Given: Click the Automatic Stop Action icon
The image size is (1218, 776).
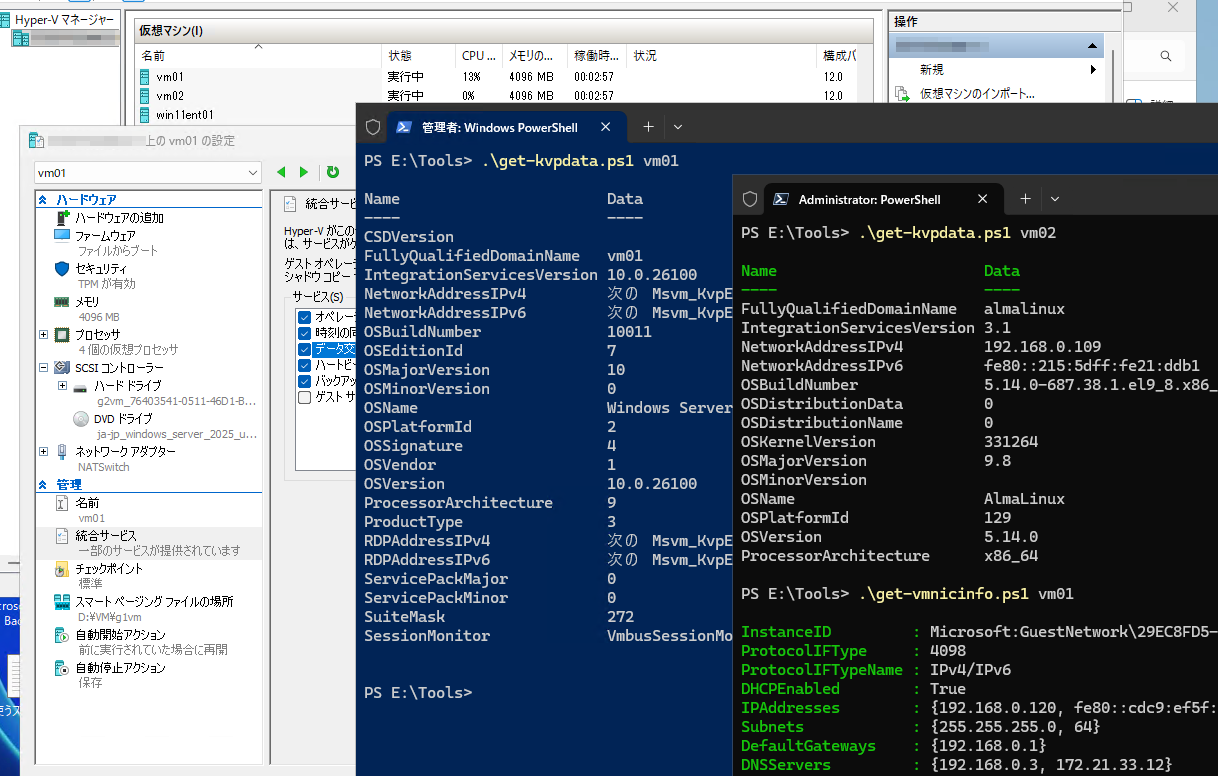Looking at the screenshot, I should (62, 669).
